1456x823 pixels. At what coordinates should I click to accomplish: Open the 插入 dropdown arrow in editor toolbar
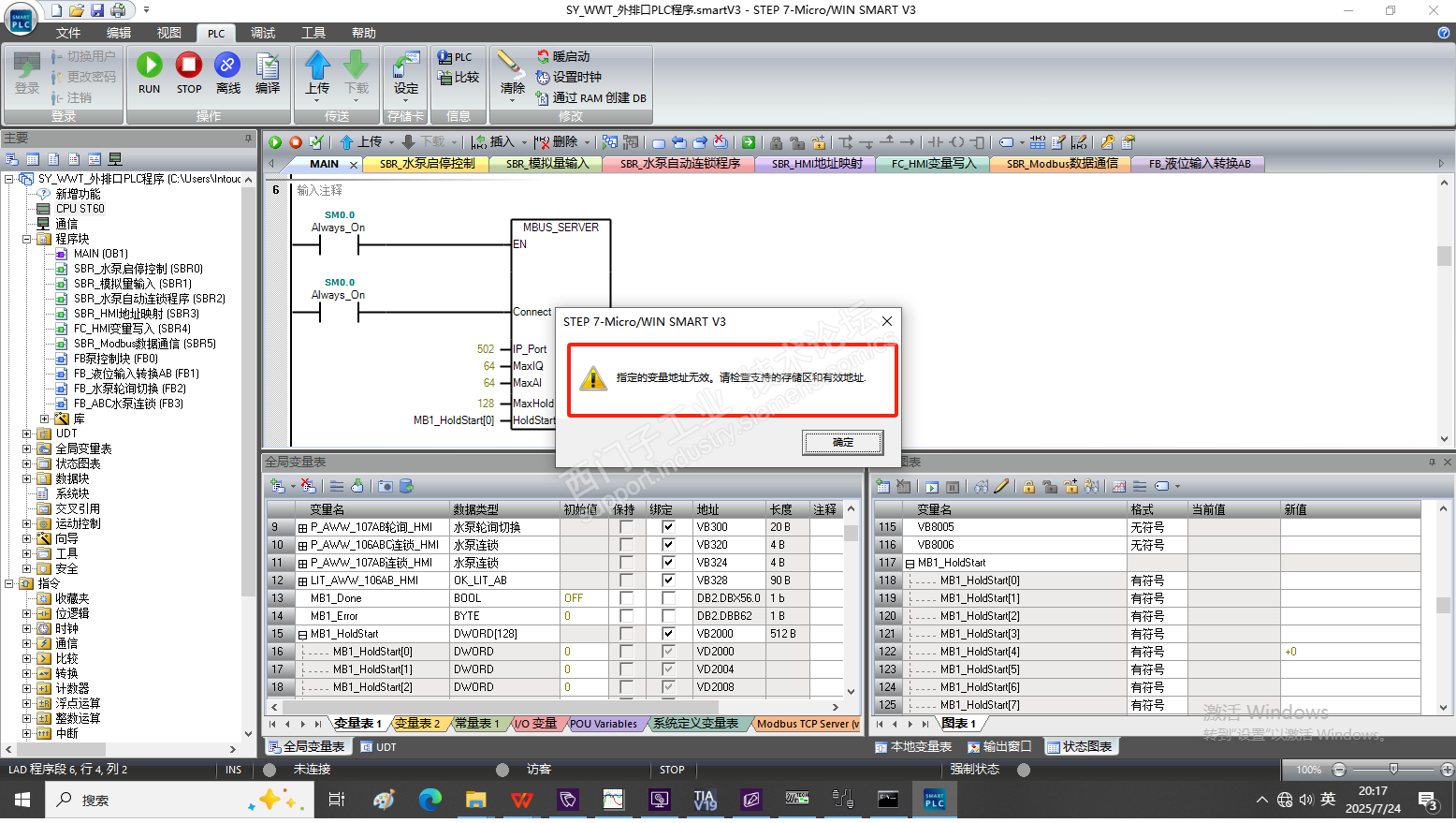coord(524,142)
